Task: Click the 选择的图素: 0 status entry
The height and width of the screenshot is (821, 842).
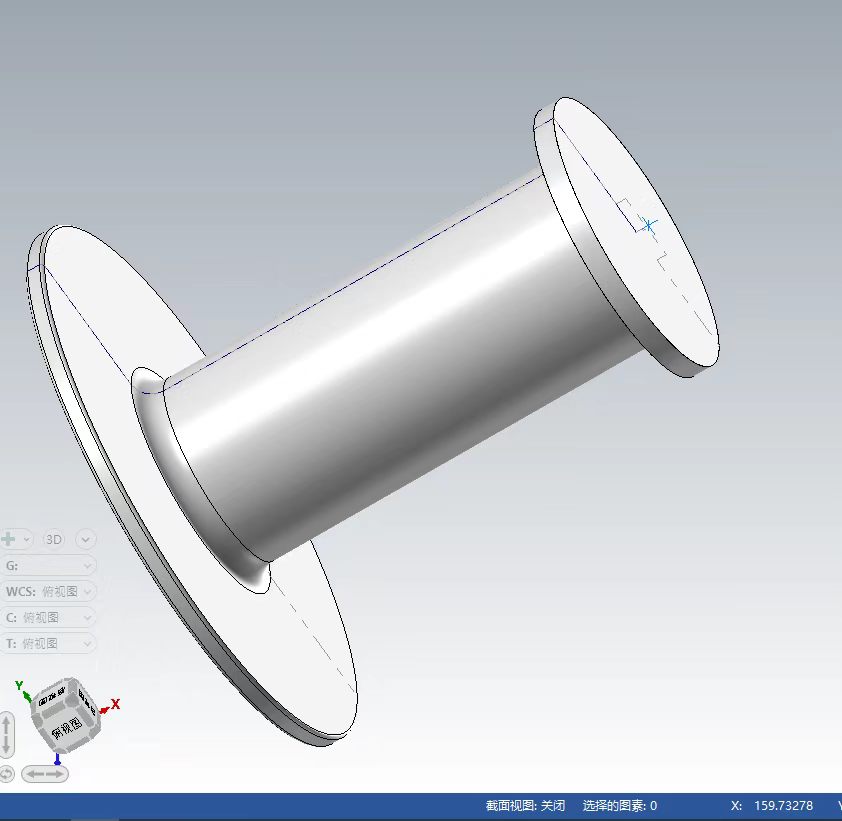Action: coord(620,805)
